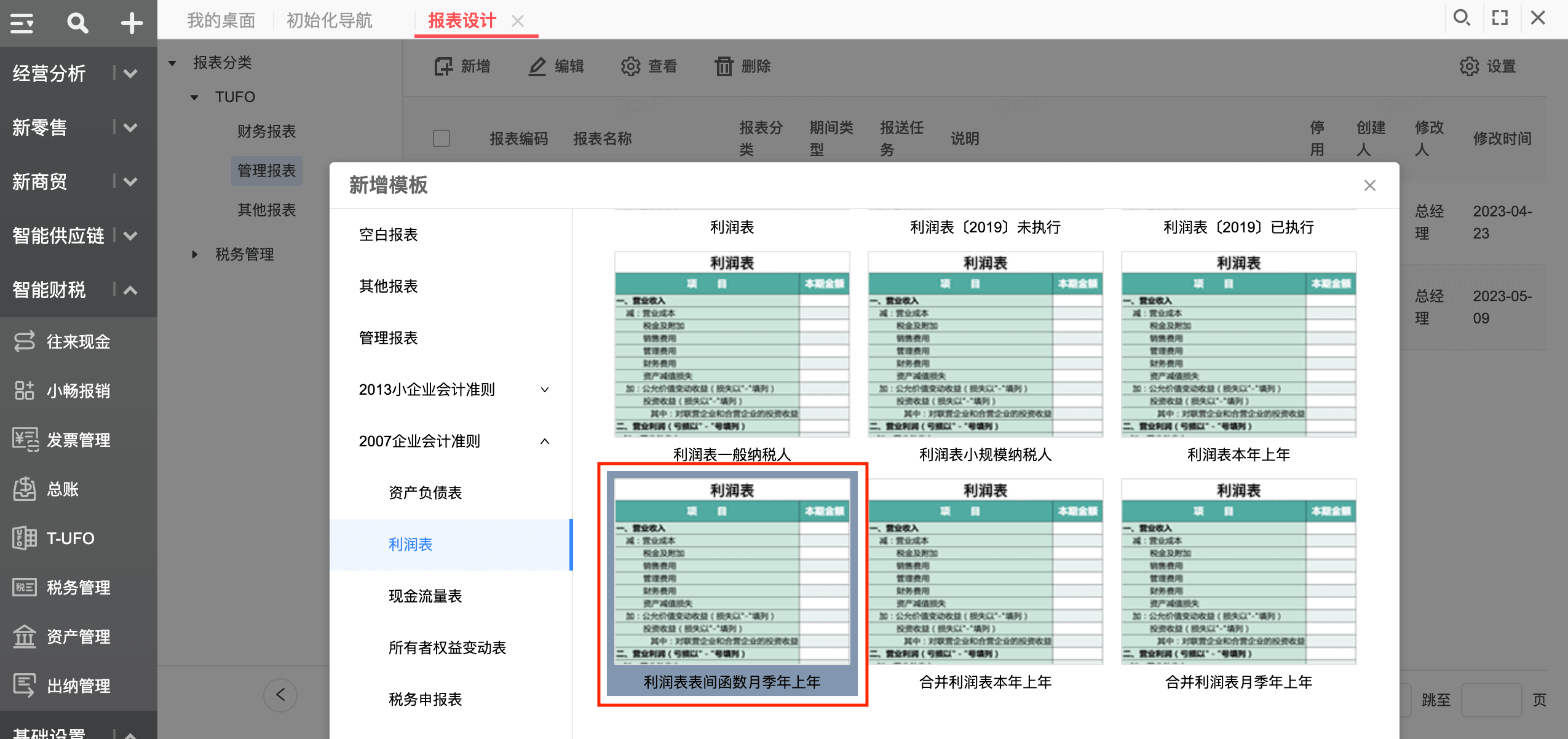Click the sidebar search magnifier icon
Image resolution: width=1568 pixels, height=739 pixels.
pos(77,23)
